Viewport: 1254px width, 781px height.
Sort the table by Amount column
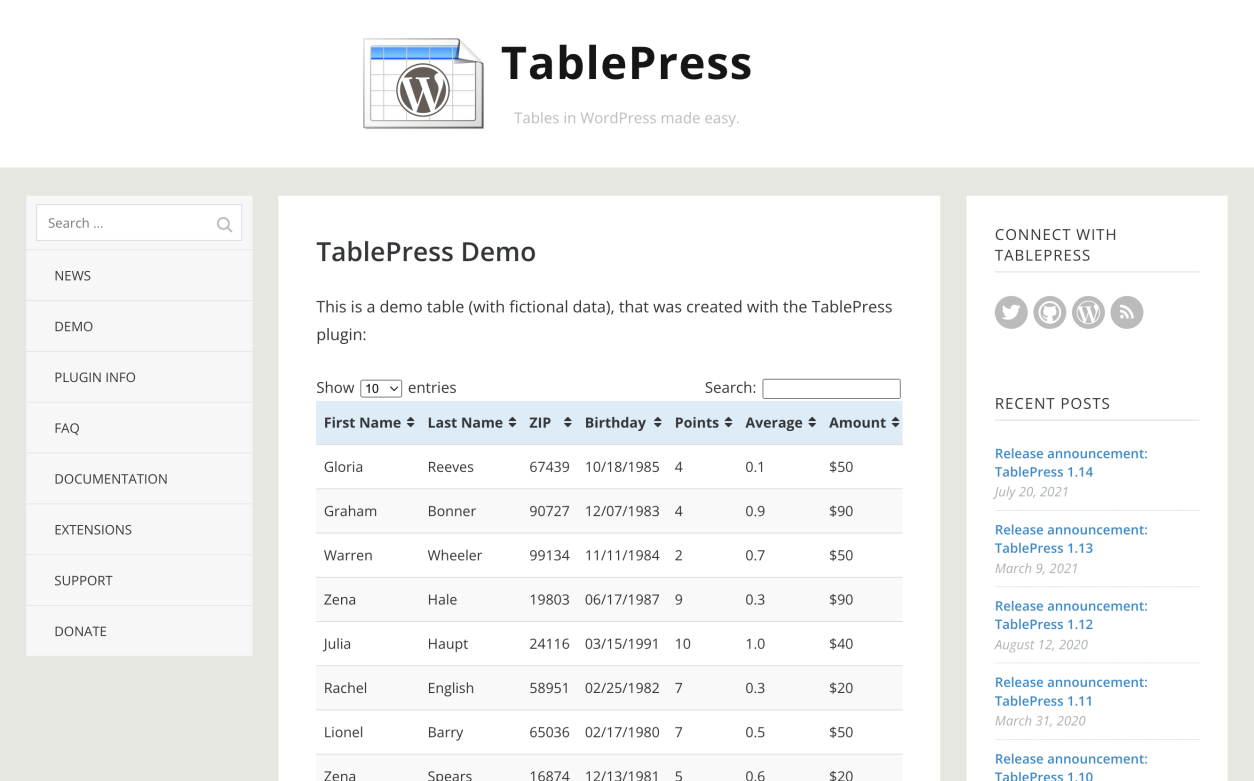click(861, 422)
